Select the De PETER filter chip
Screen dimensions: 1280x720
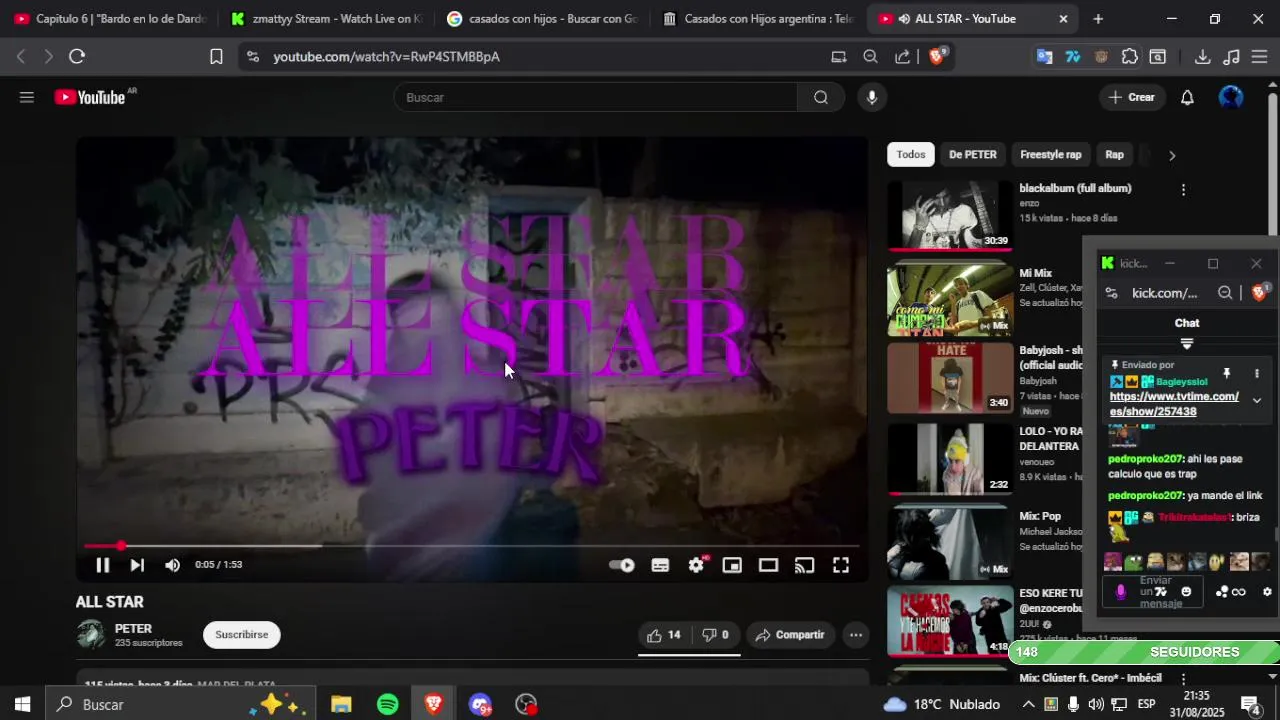pos(973,155)
